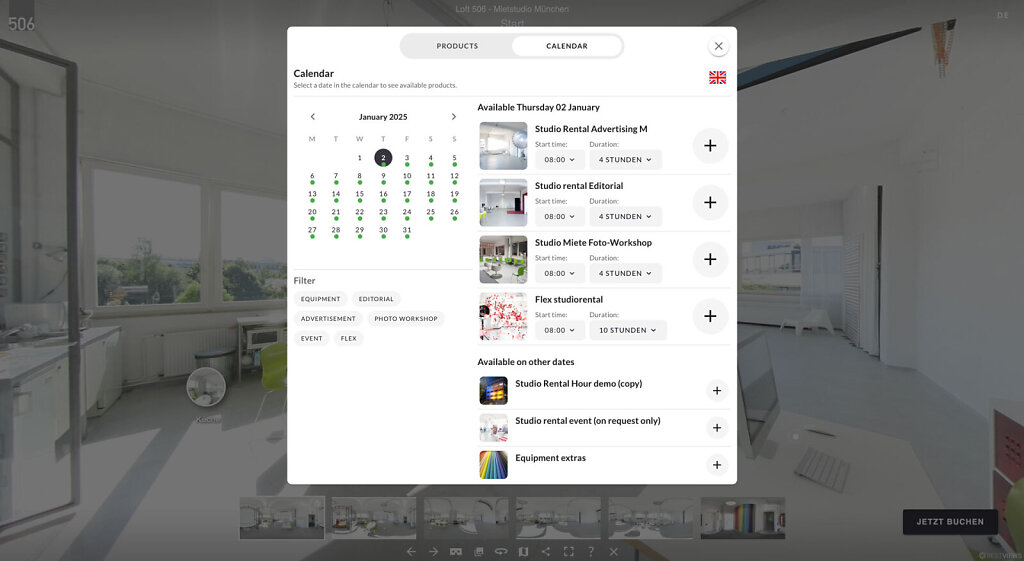Open start time dropdown for Studio rental Editorial
This screenshot has width=1024, height=561.
point(559,216)
